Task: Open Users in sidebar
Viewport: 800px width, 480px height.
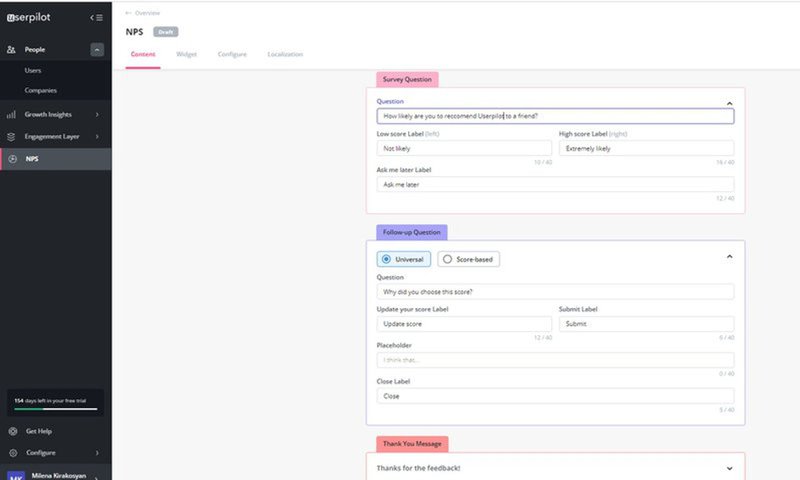Action: click(33, 70)
